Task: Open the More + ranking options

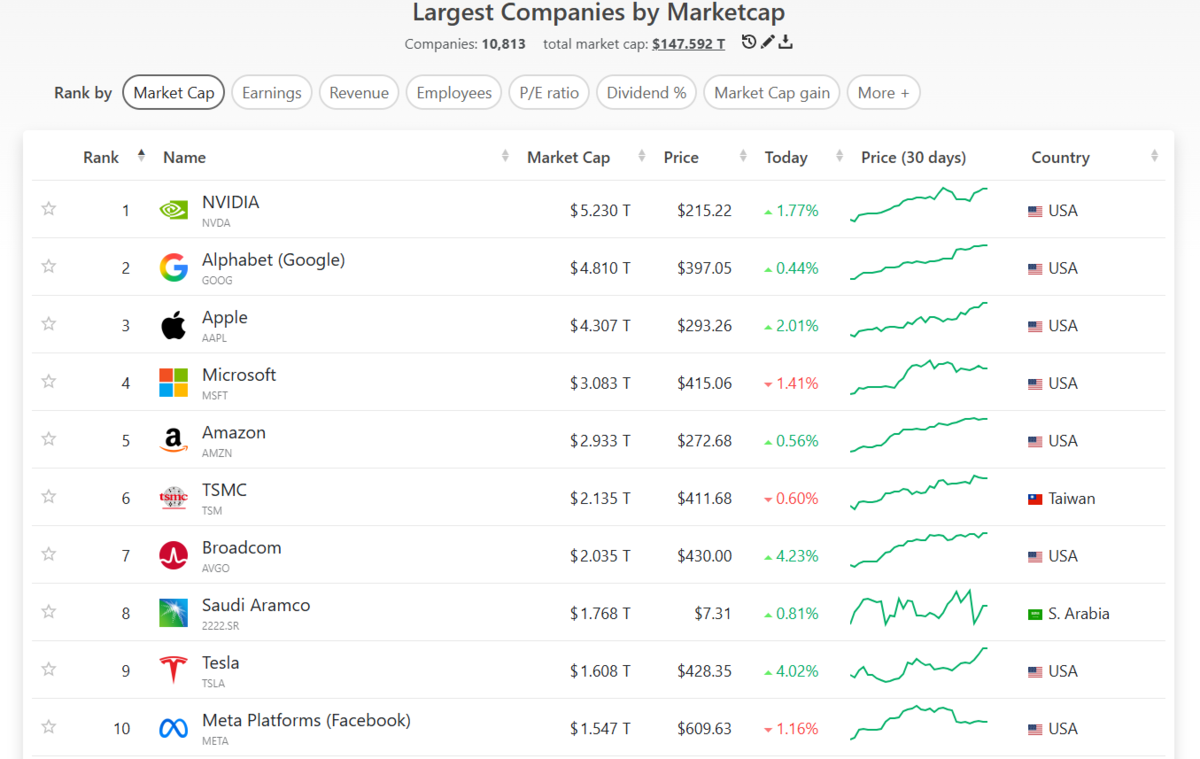Action: tap(883, 93)
